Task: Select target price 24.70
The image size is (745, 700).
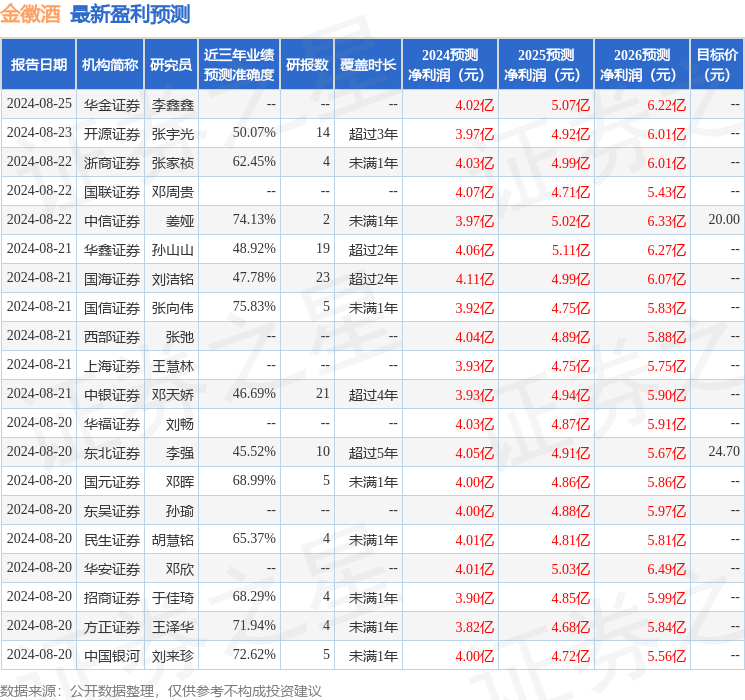Action: (724, 451)
